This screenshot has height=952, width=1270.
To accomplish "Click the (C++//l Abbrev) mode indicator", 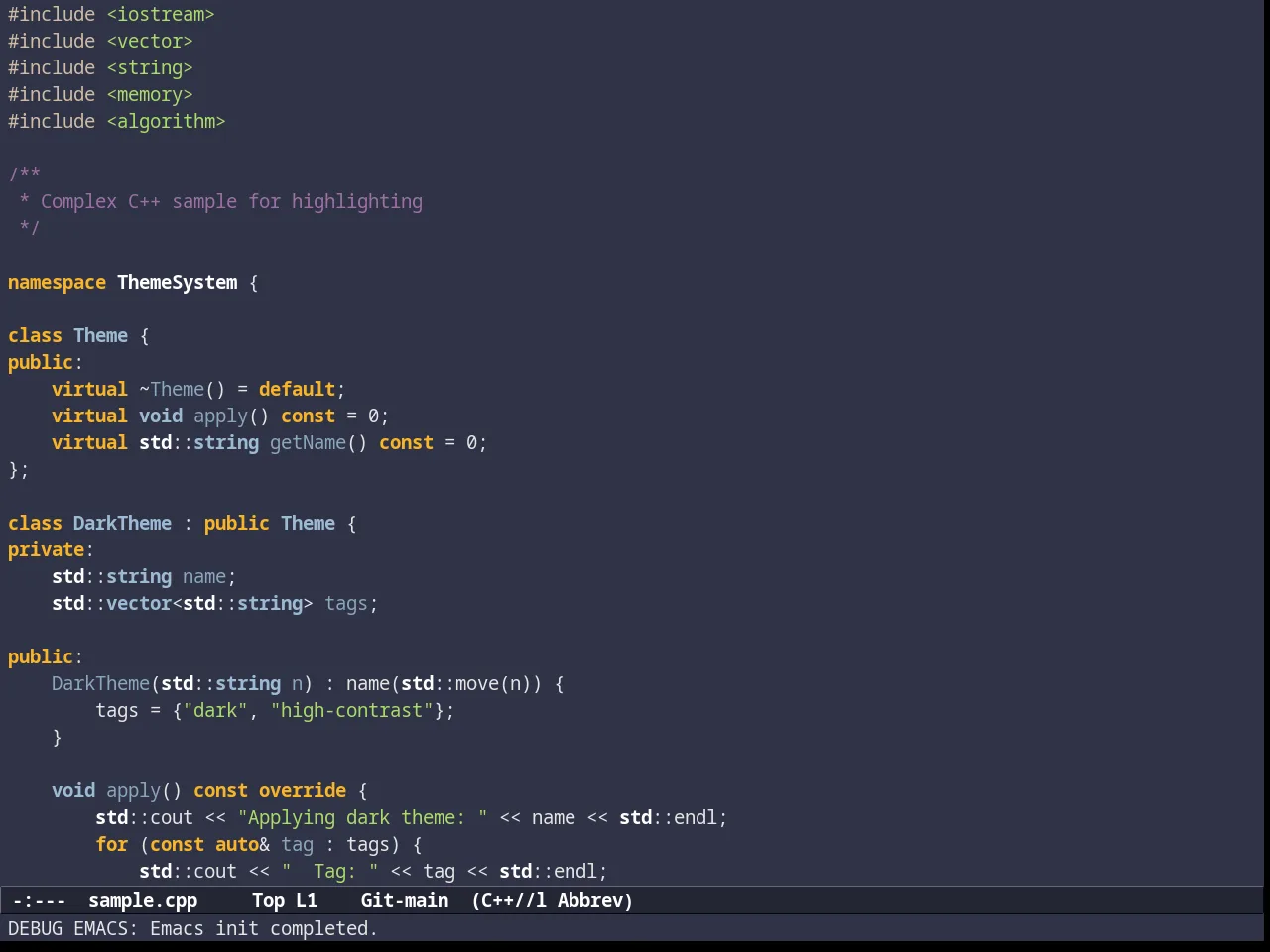I will click(552, 900).
